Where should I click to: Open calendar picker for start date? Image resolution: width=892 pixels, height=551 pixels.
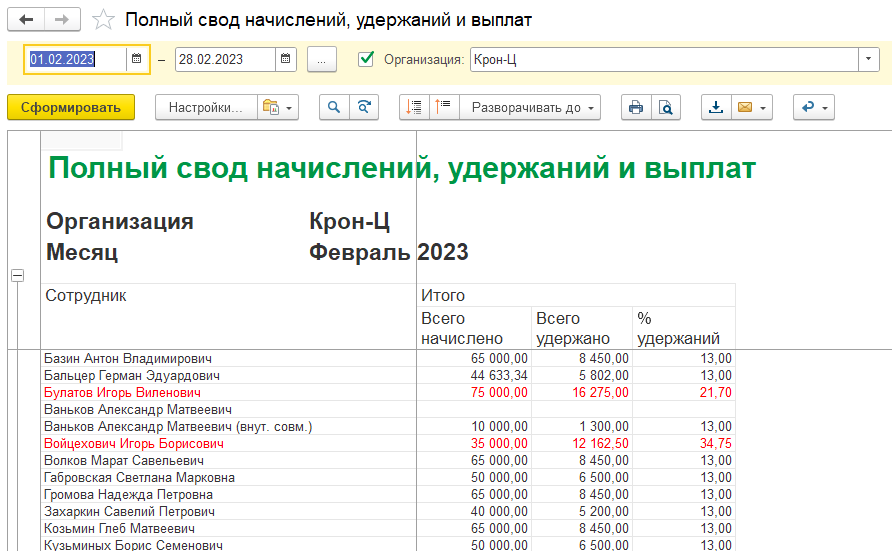136,60
